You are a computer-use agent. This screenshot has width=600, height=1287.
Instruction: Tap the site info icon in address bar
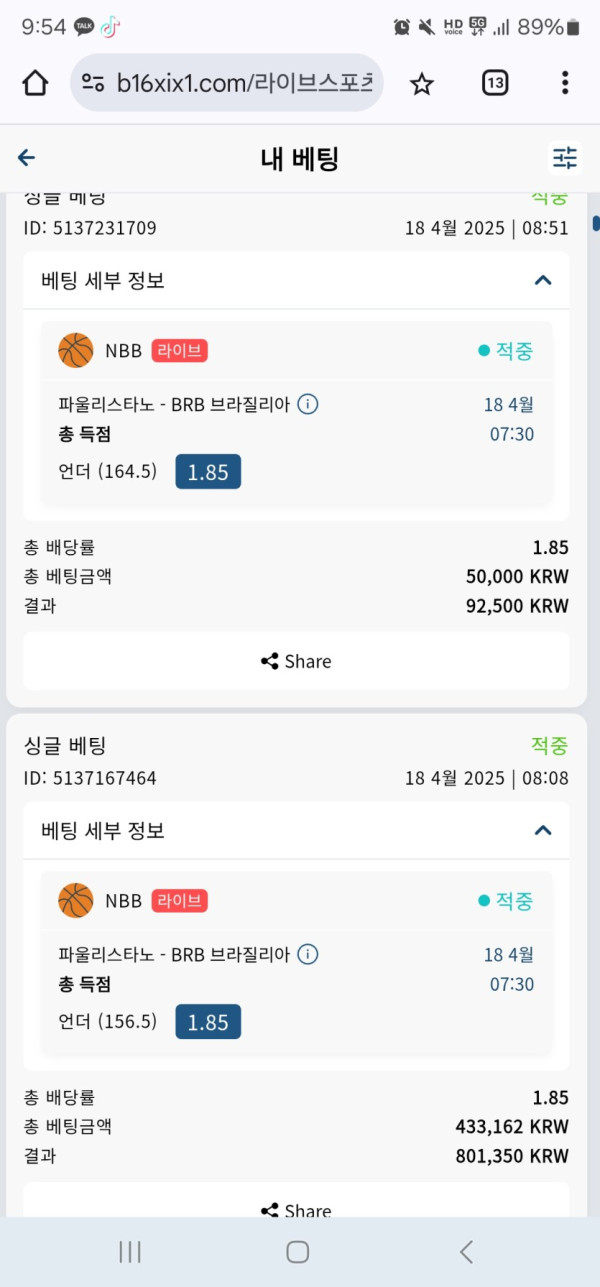[x=93, y=83]
